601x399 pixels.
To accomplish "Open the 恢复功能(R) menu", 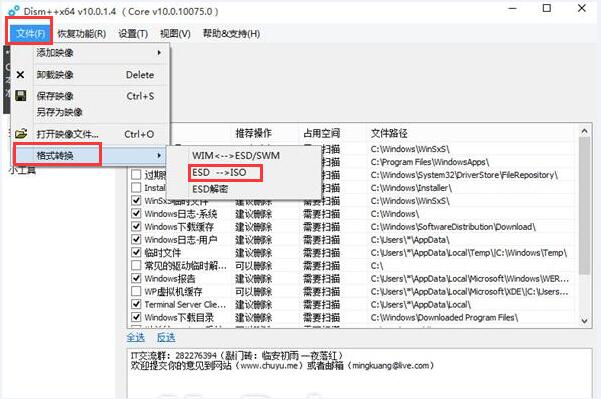I will (x=82, y=34).
